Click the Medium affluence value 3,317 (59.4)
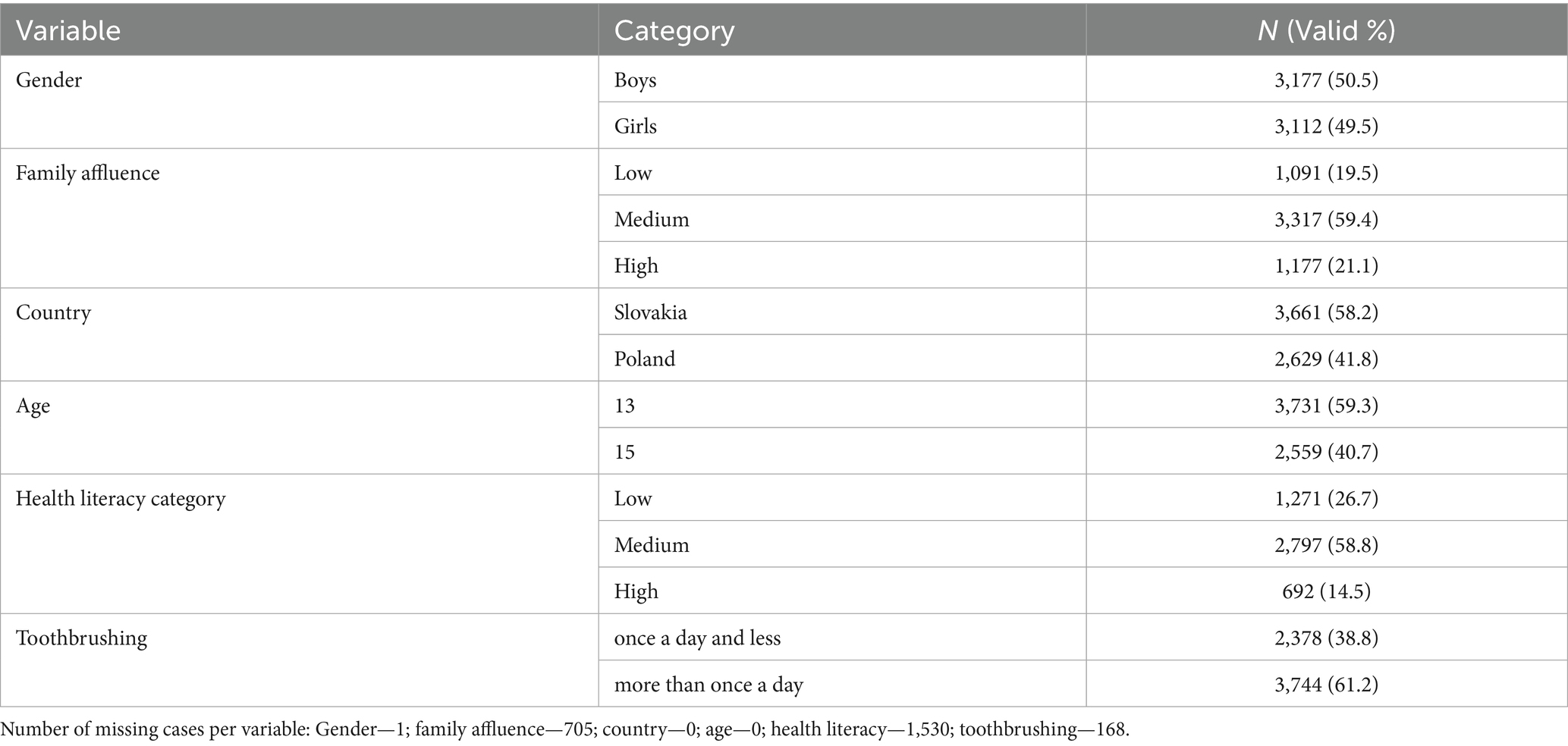The height and width of the screenshot is (746, 1568). 1325,220
